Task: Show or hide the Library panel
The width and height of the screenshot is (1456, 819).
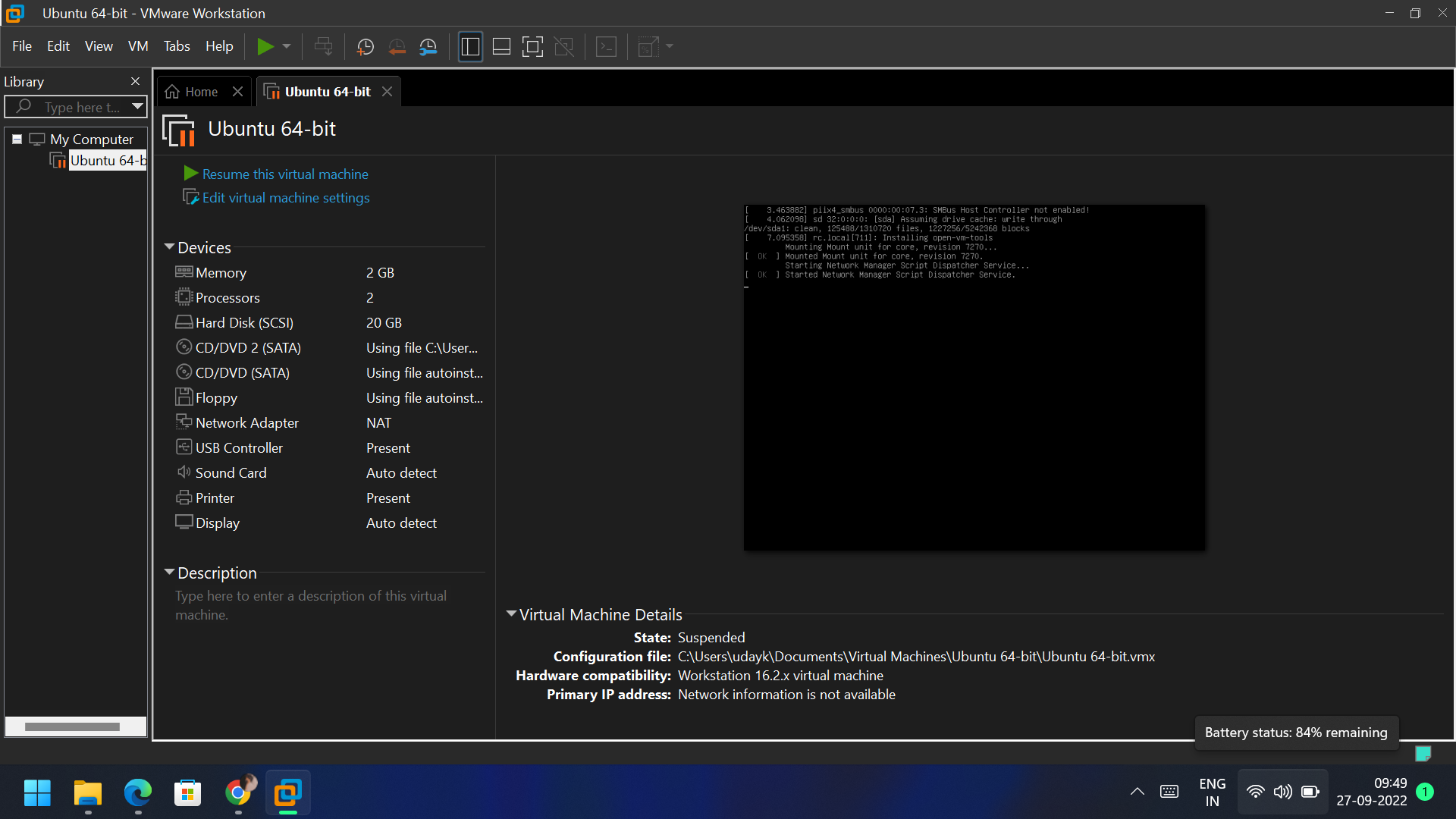Action: 470,46
